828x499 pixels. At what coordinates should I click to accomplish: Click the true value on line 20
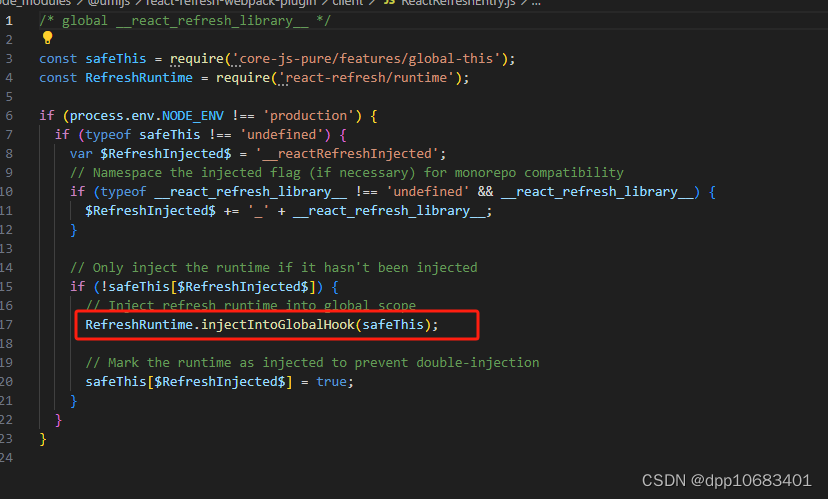332,382
